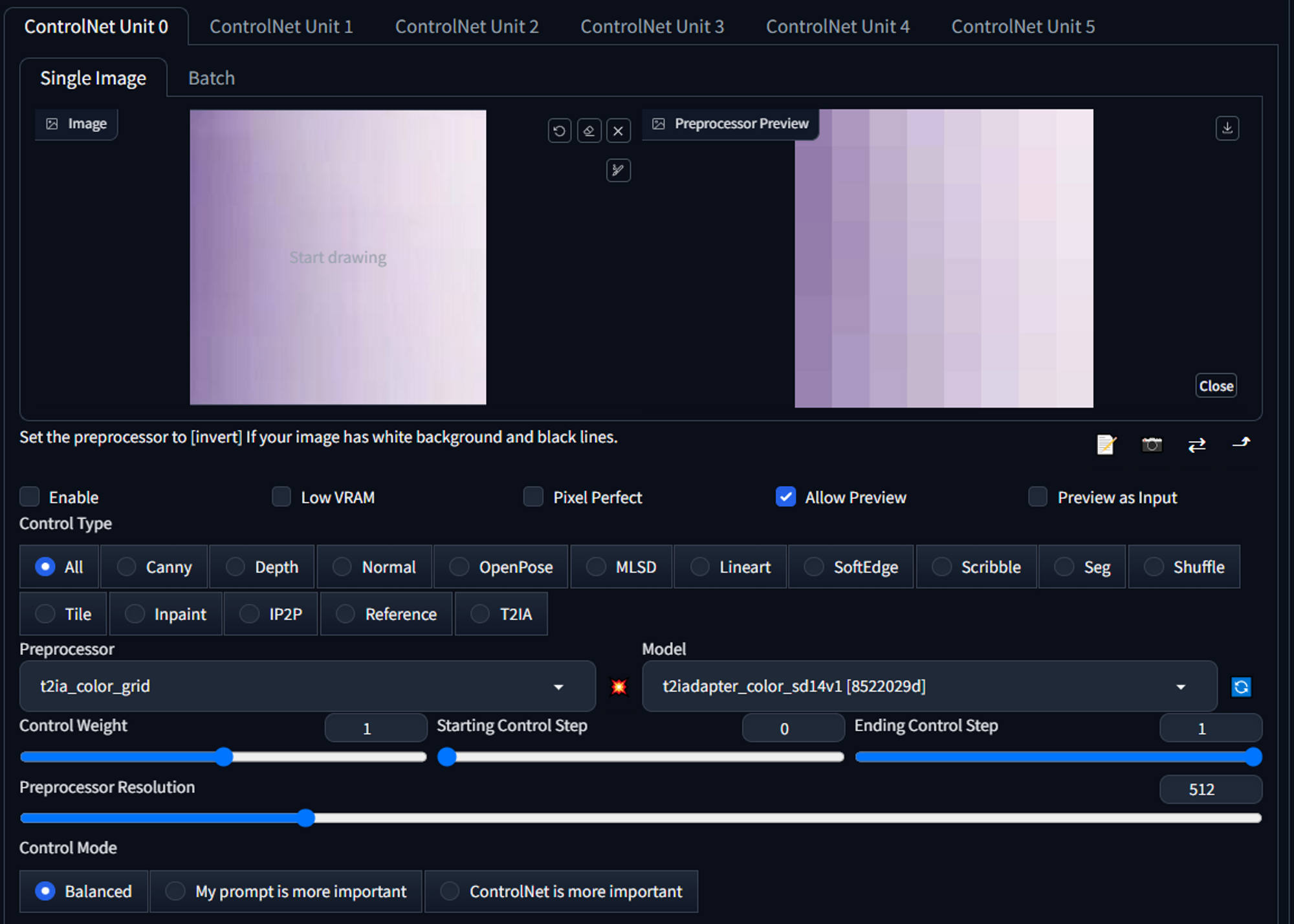Screen dimensions: 1294x924
Task: Refresh the model list
Action: point(1241,686)
